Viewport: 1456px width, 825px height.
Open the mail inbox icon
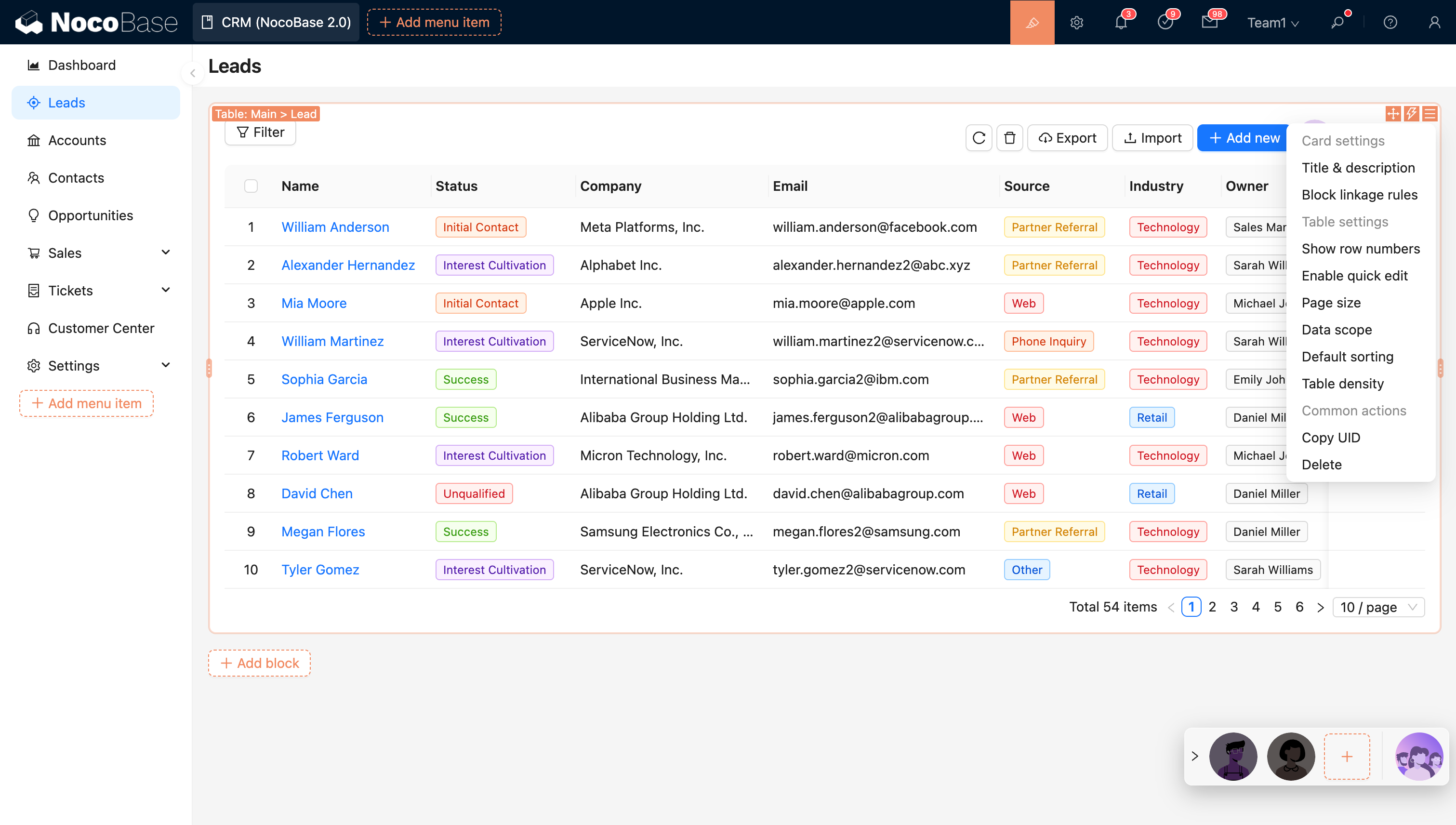(x=1209, y=23)
